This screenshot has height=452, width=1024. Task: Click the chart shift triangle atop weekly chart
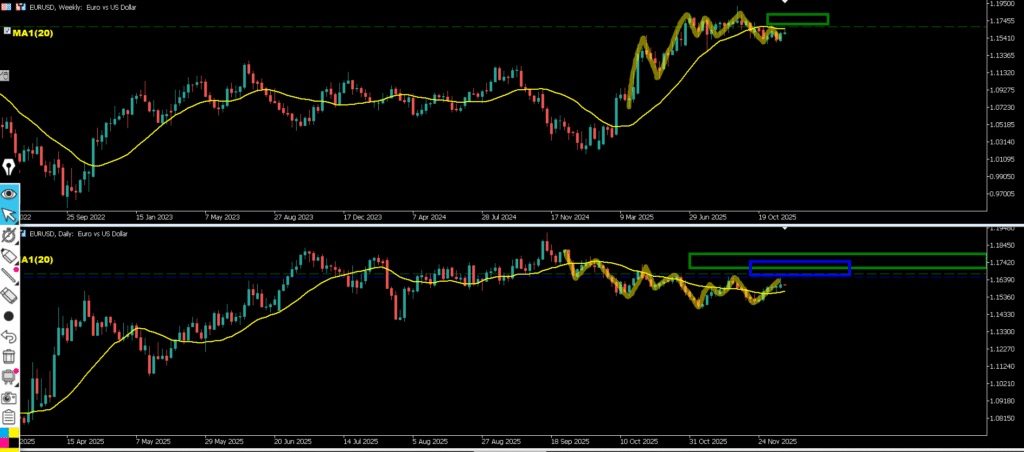coord(784,2)
